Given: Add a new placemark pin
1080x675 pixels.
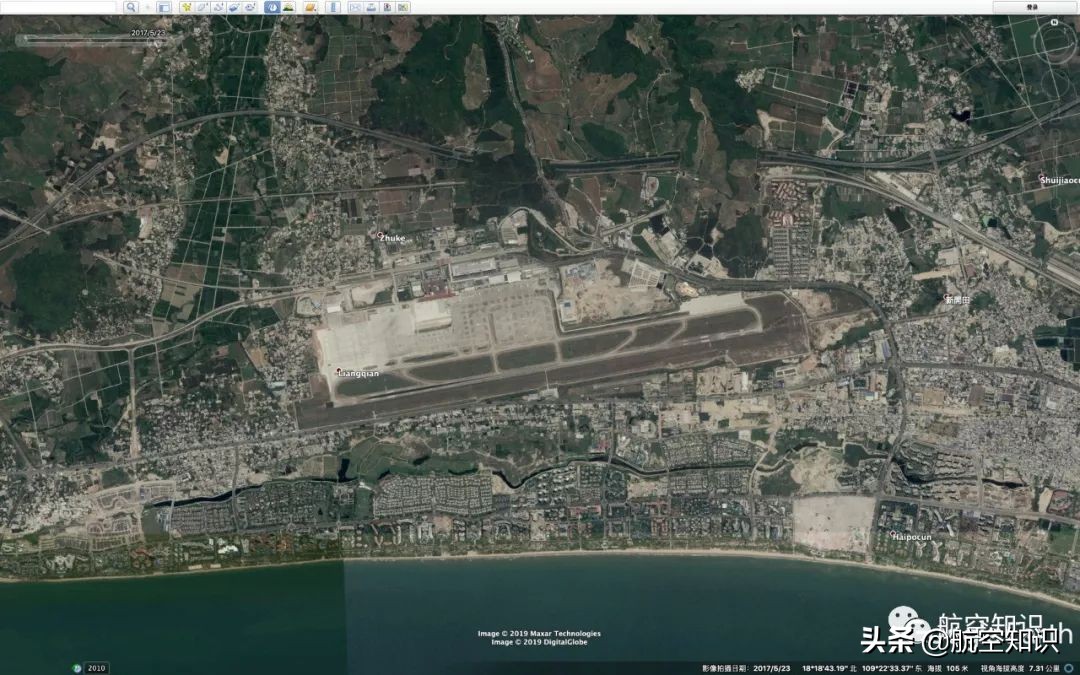Looking at the screenshot, I should pos(185,7).
